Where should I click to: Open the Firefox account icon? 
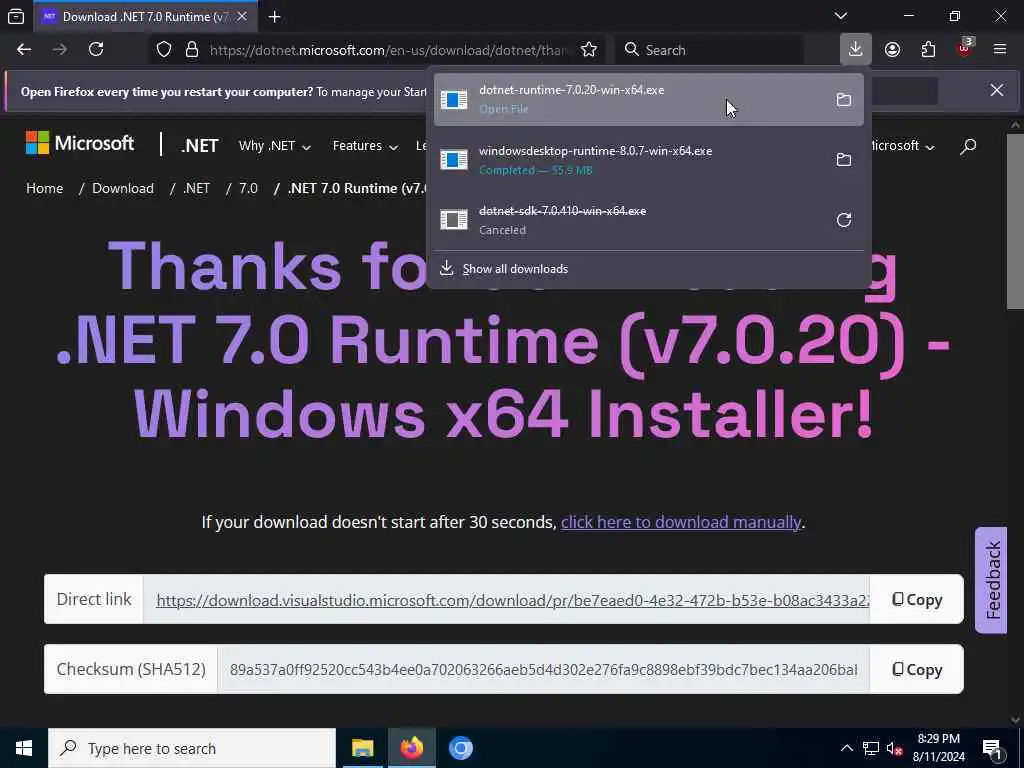(x=892, y=50)
